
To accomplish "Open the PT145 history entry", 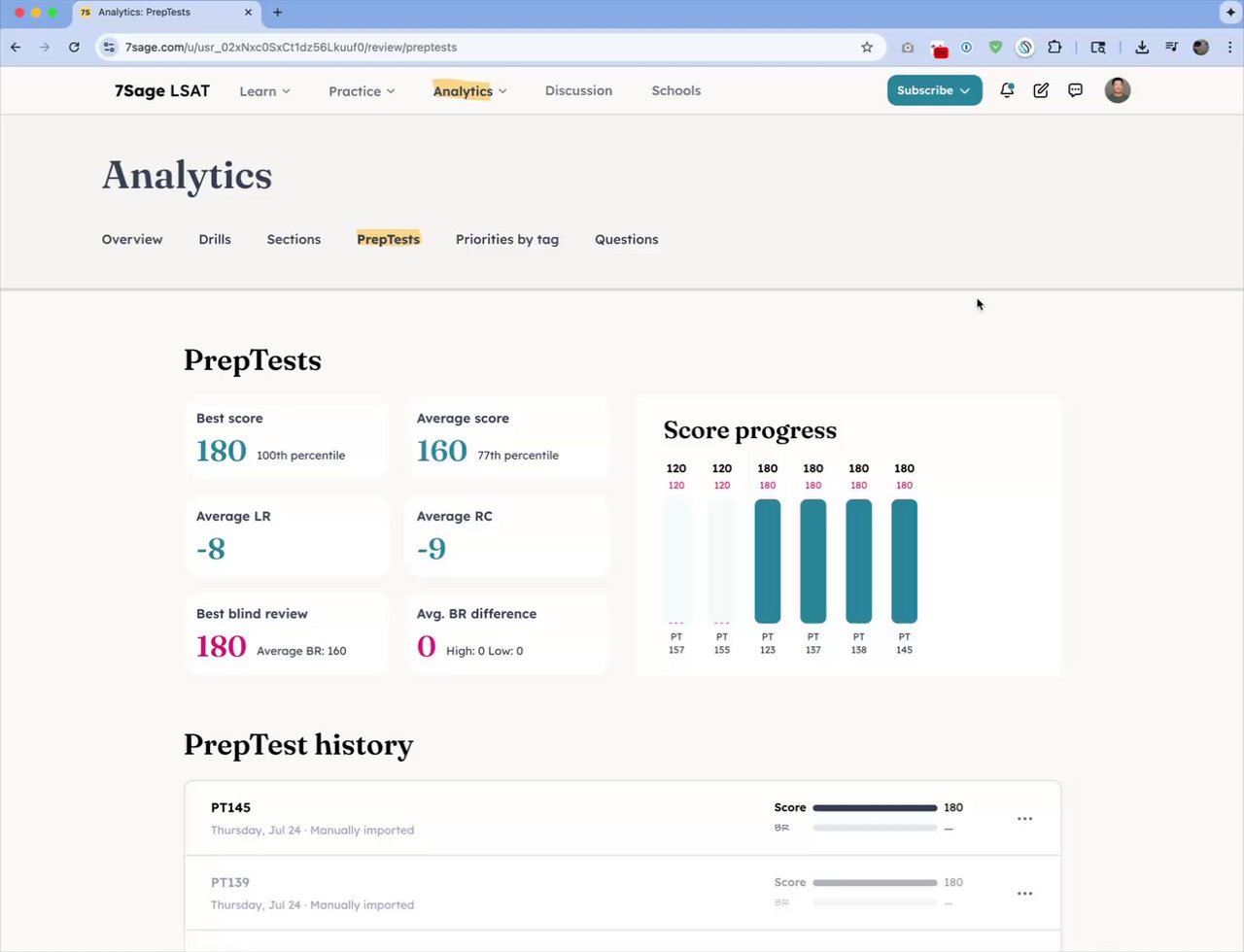I will (622, 818).
